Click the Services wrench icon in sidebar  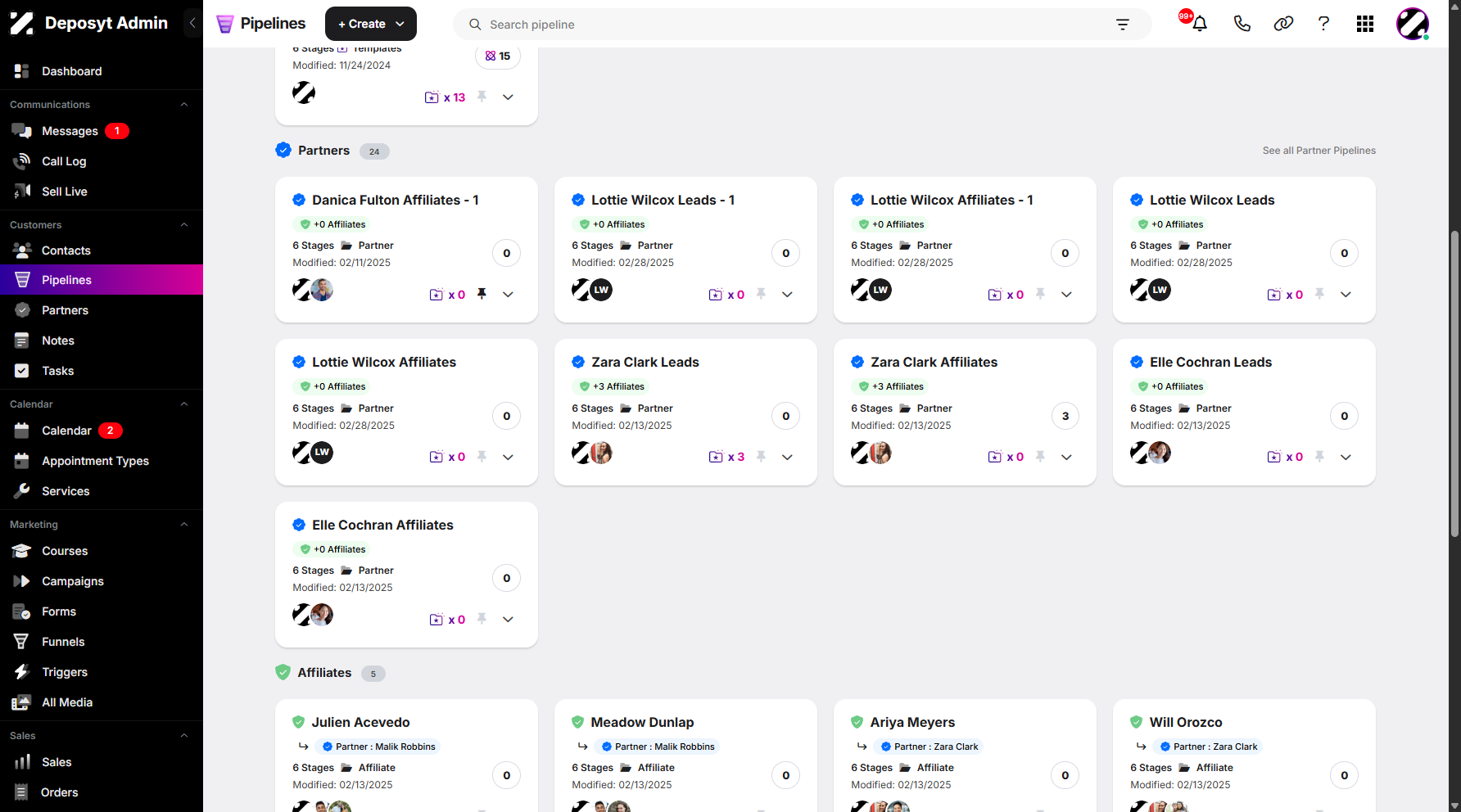(22, 491)
